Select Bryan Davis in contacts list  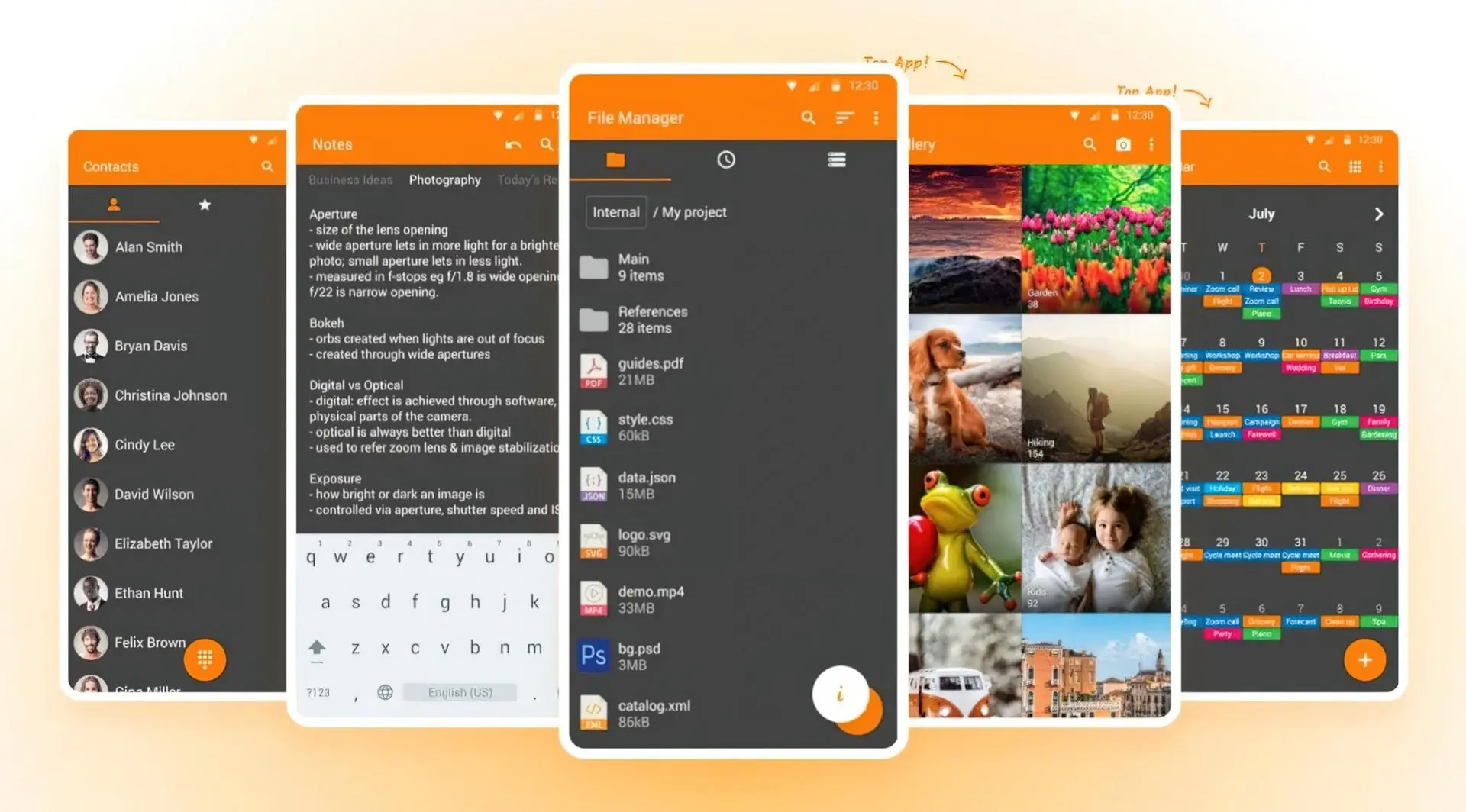[177, 346]
